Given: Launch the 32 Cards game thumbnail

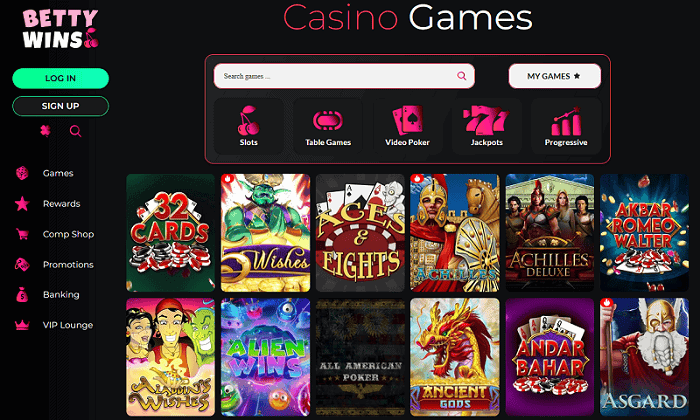Looking at the screenshot, I should click(x=171, y=233).
